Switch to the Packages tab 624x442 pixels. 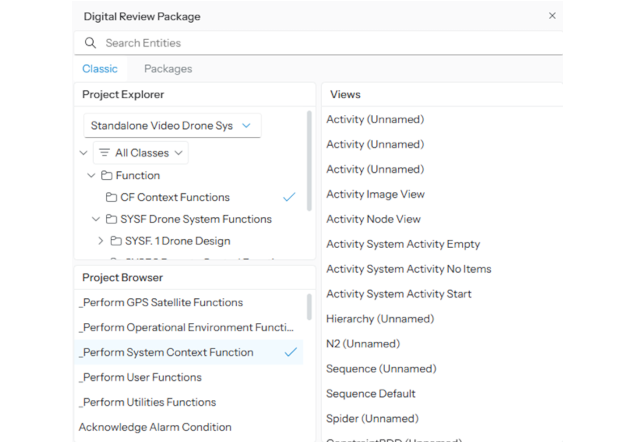[x=168, y=69]
